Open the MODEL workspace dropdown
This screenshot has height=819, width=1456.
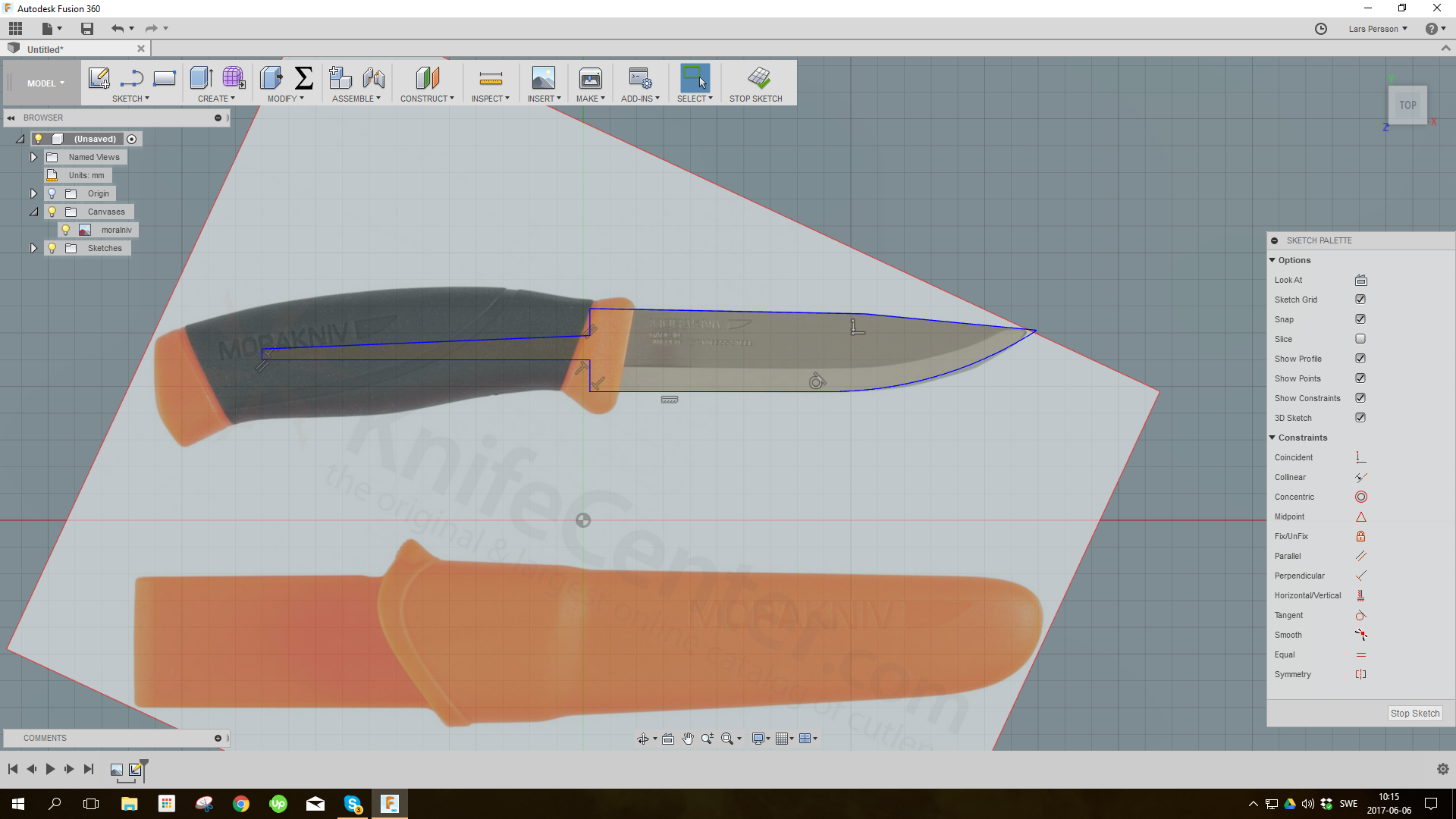44,83
